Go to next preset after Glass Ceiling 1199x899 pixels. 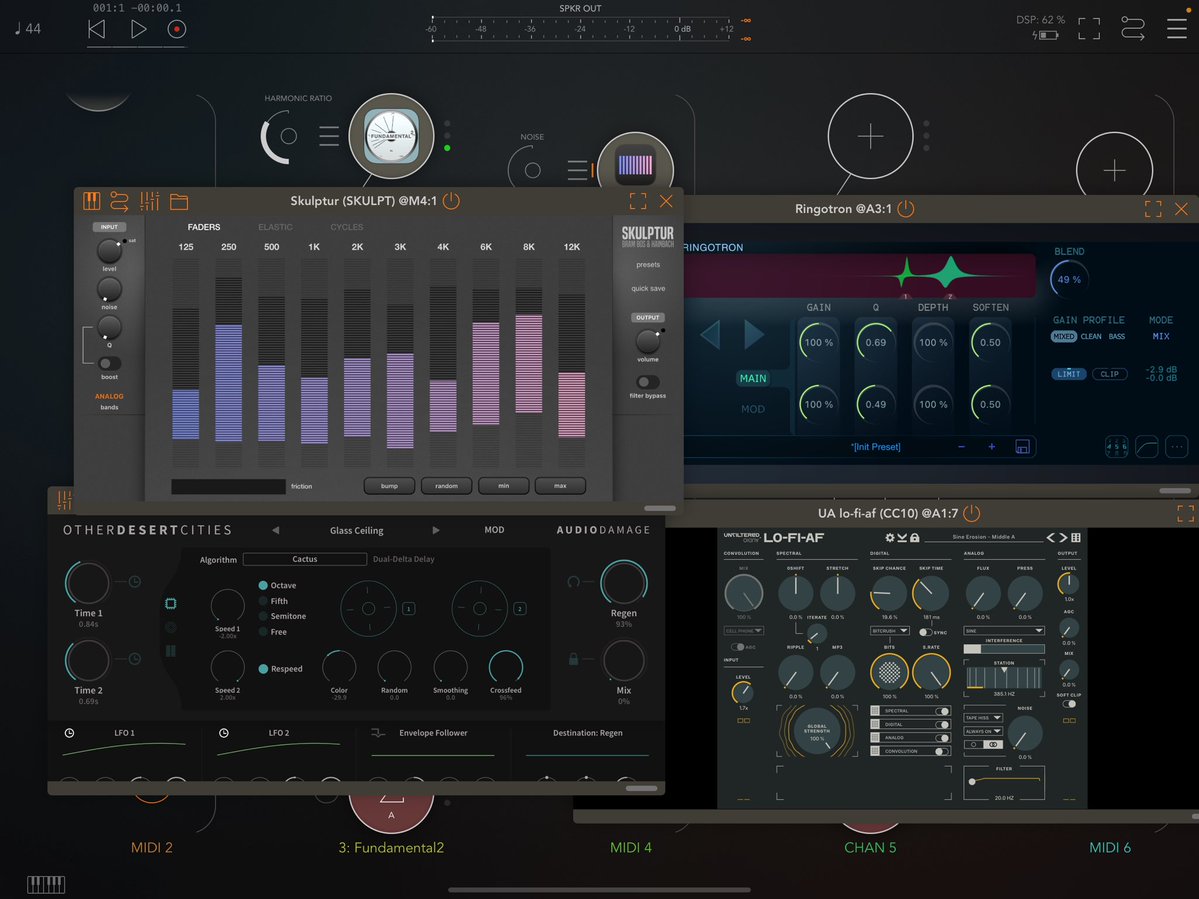[x=436, y=530]
